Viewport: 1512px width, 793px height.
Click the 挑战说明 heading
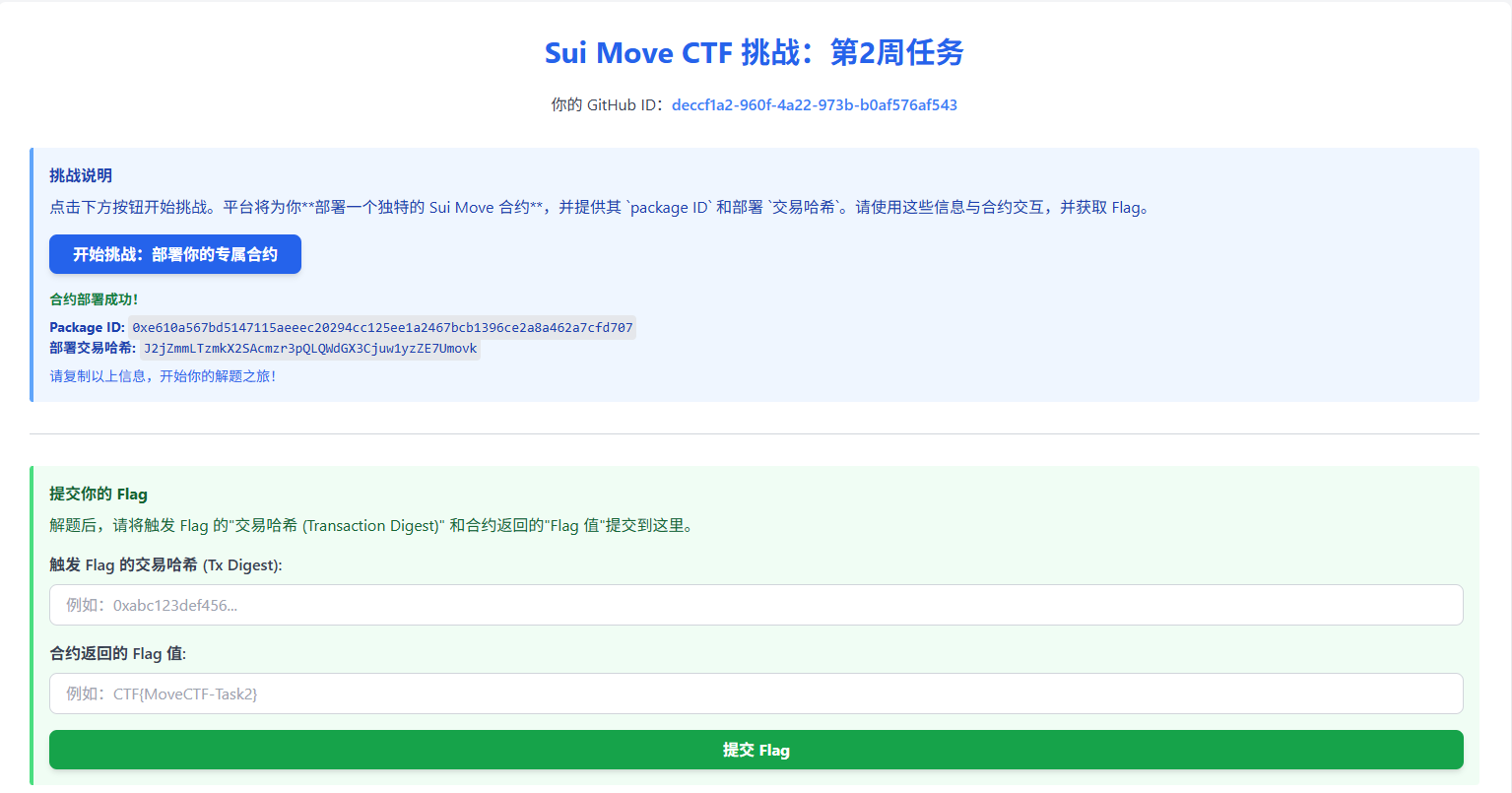81,175
